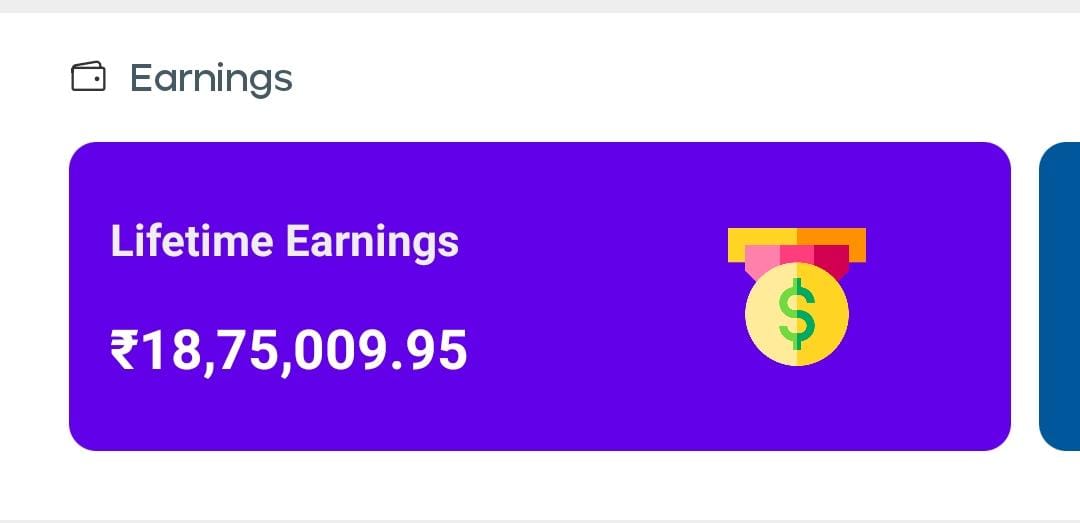Click the ₹18,75,009.95 amount
This screenshot has width=1080, height=523.
click(288, 351)
